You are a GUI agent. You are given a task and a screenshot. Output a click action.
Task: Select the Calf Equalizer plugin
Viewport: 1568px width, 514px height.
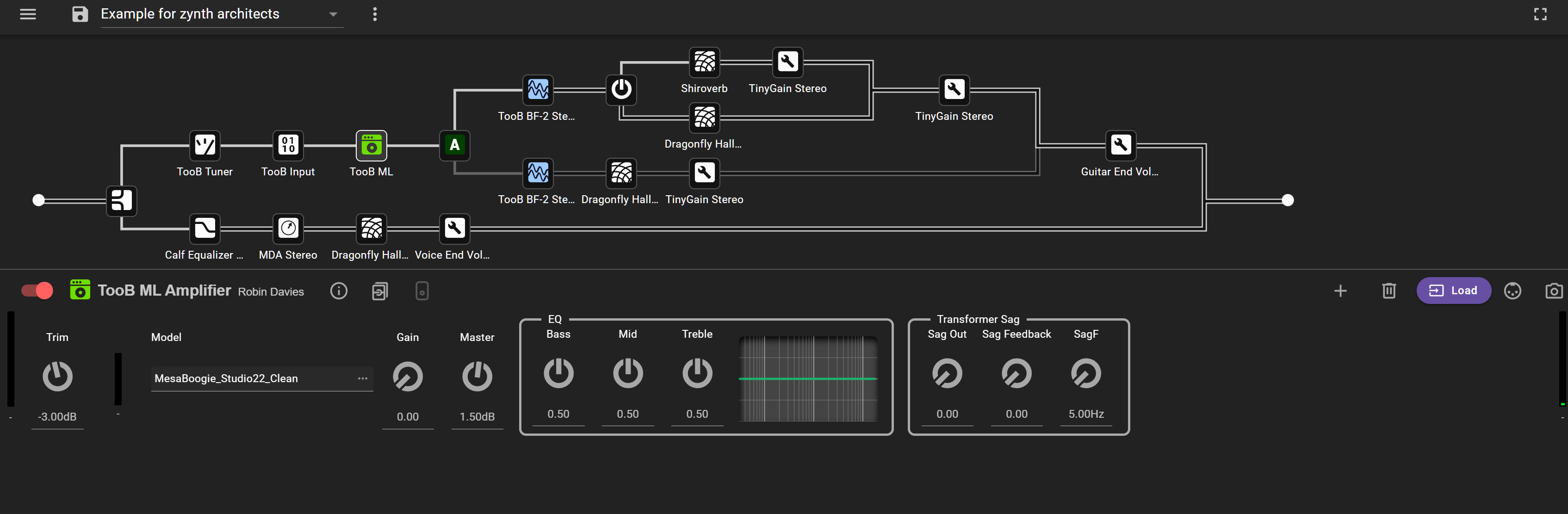205,229
